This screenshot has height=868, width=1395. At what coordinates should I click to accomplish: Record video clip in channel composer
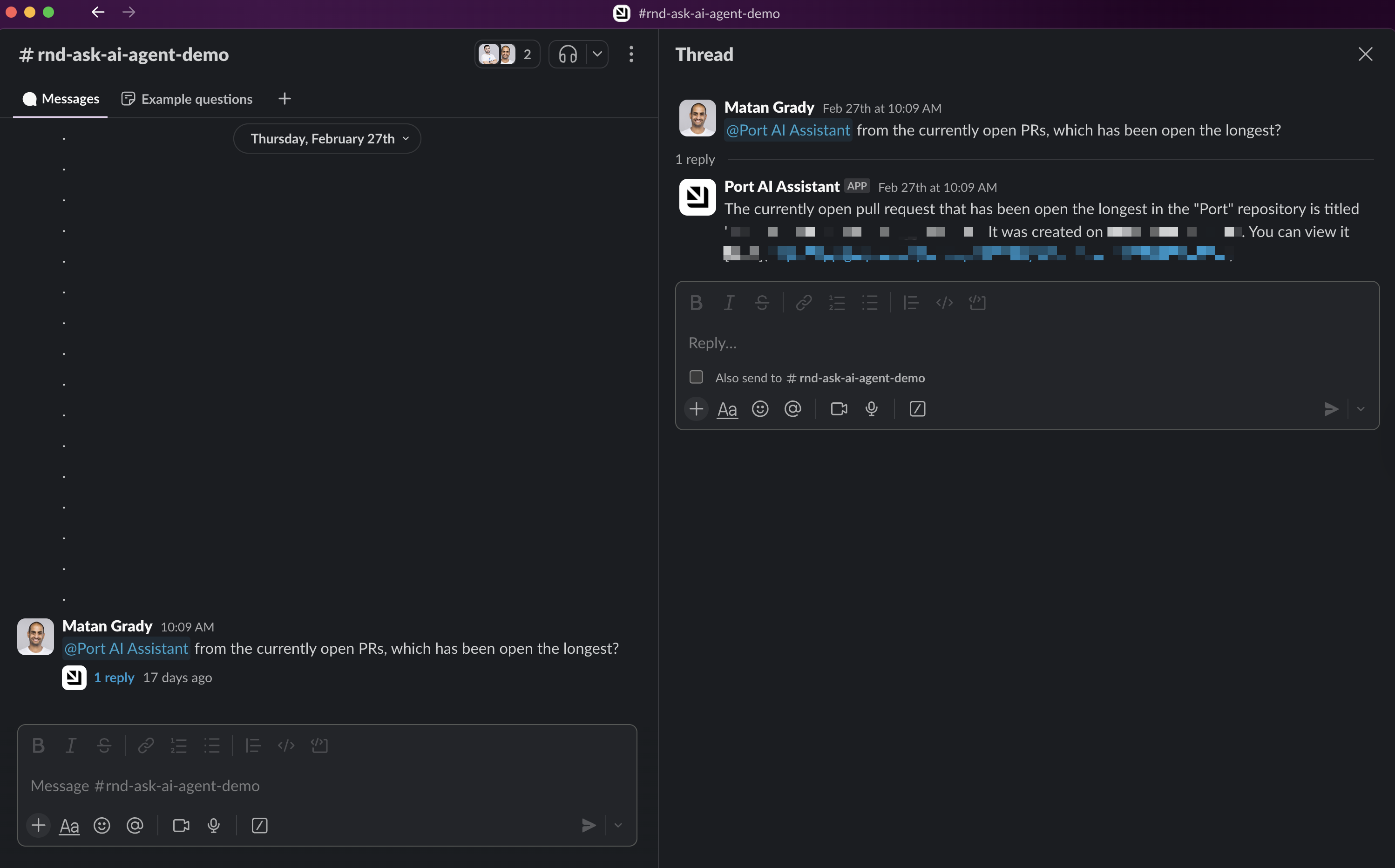point(181,826)
